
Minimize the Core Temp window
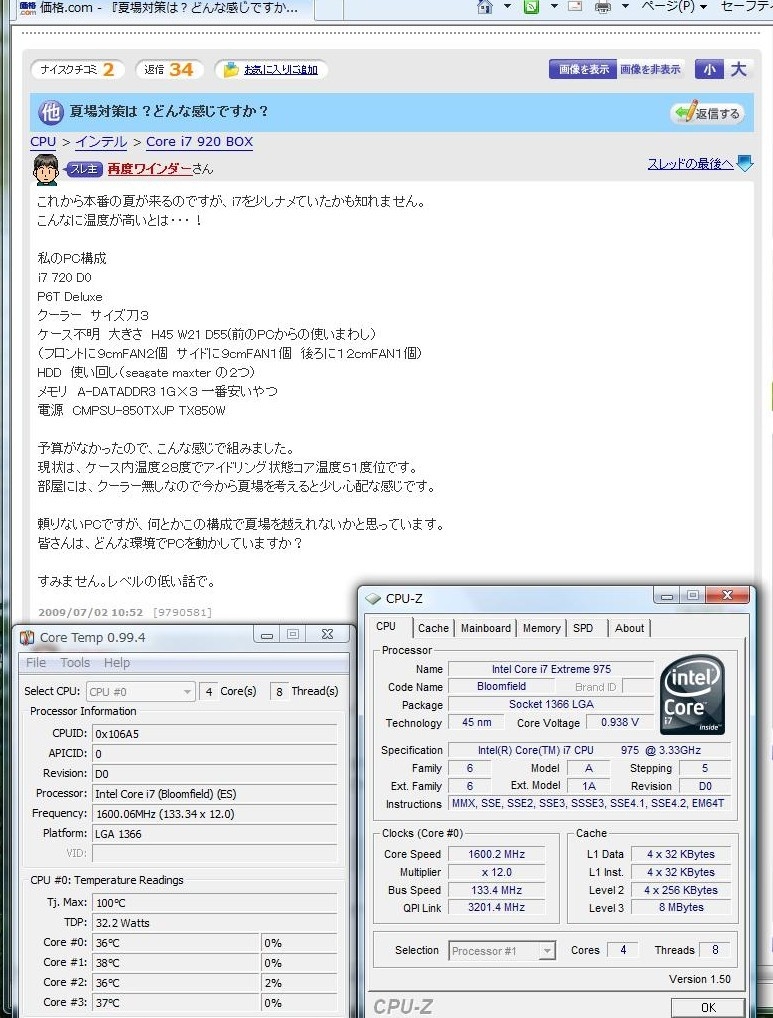[x=267, y=636]
